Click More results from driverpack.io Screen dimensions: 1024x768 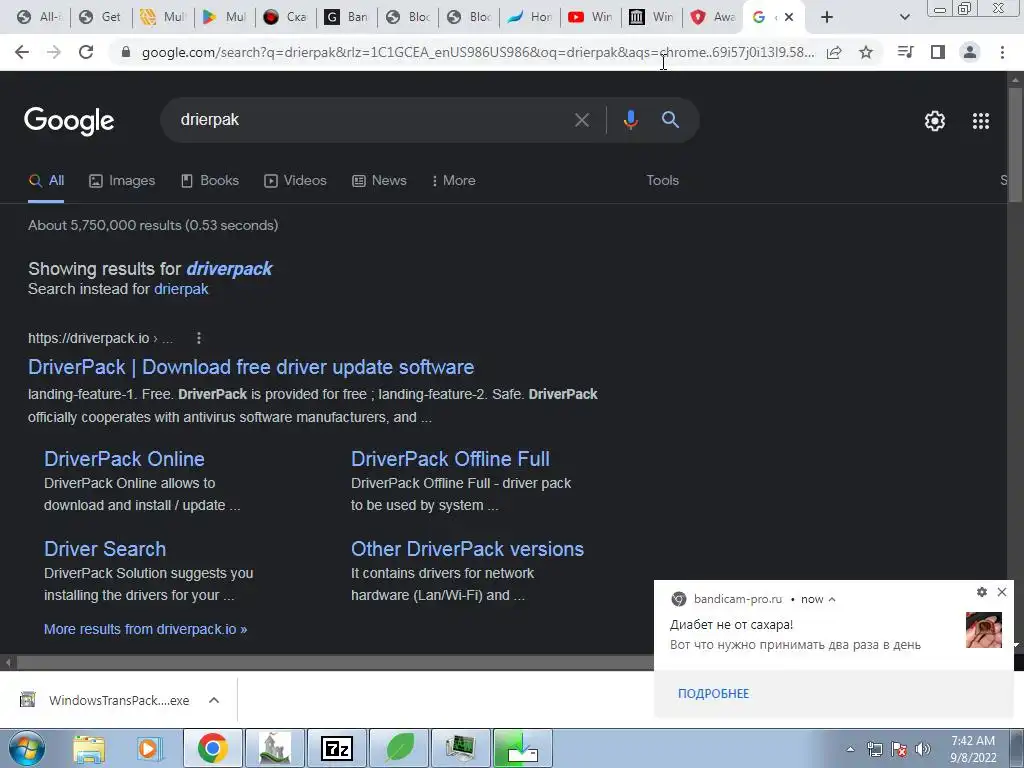(x=145, y=630)
